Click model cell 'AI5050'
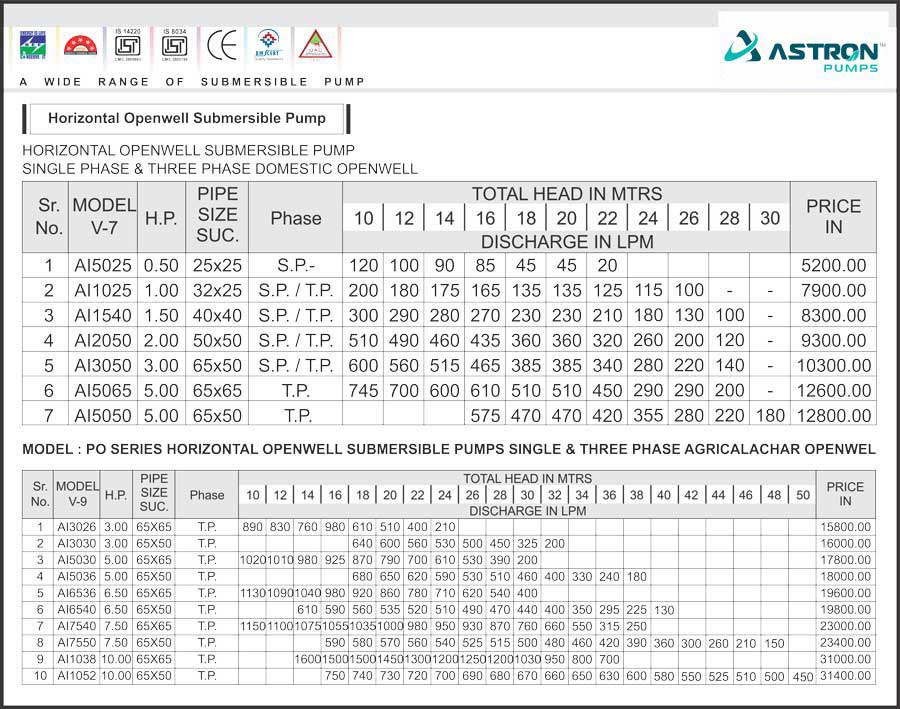 tap(103, 415)
